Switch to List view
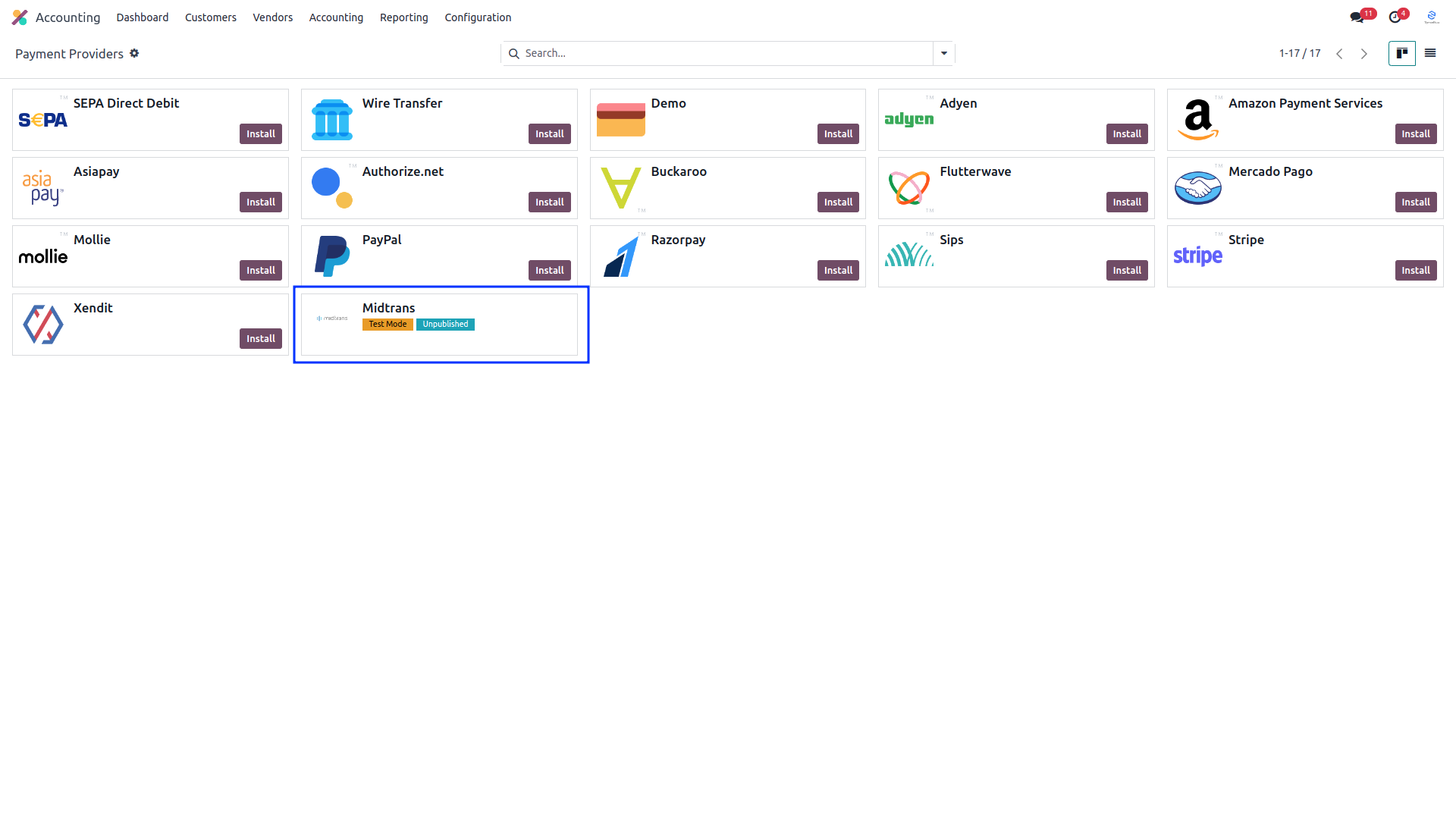The image size is (1456, 819). pos(1430,53)
